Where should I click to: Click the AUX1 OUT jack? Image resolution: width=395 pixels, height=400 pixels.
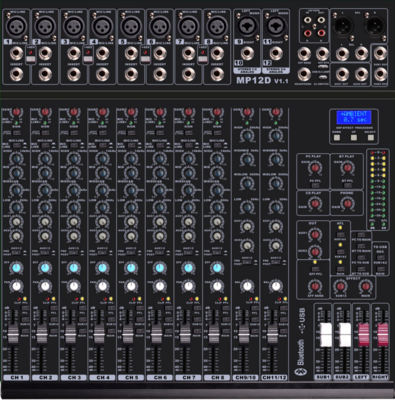tap(343, 74)
